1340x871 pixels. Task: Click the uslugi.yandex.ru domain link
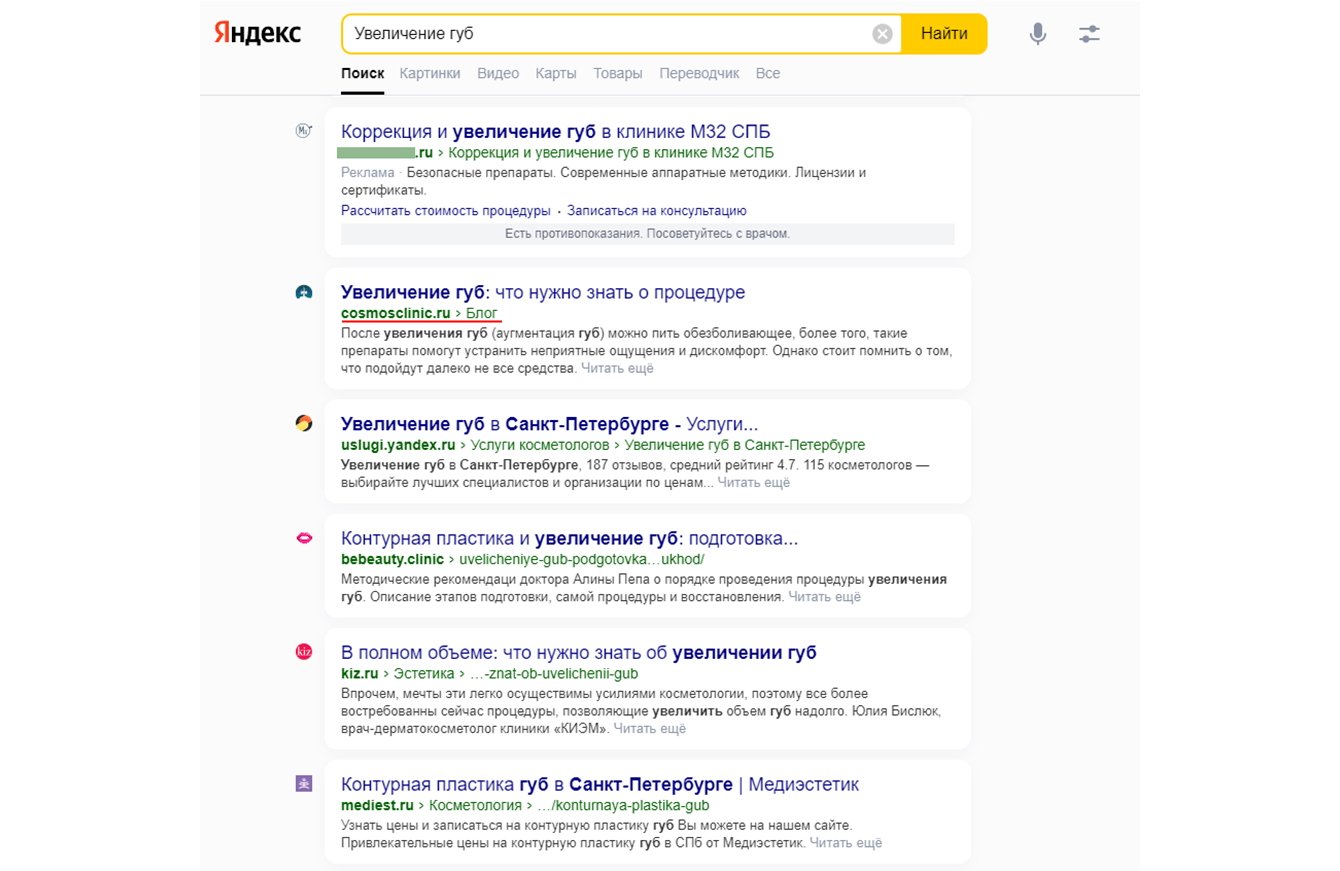(398, 444)
